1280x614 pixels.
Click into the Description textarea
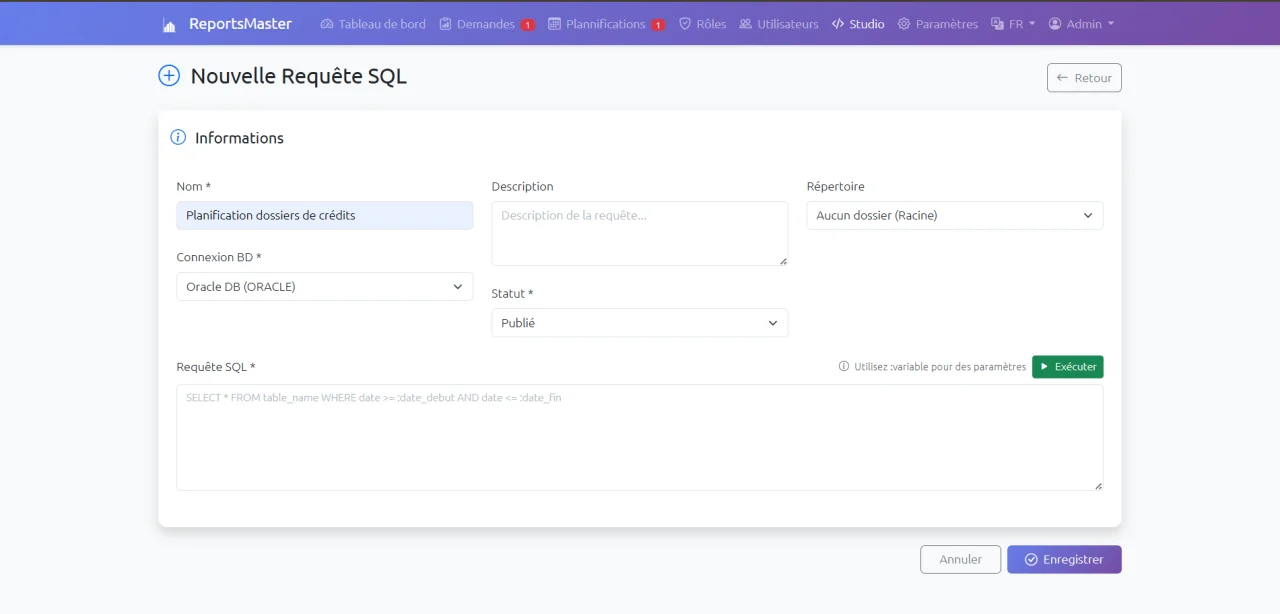[640, 234]
